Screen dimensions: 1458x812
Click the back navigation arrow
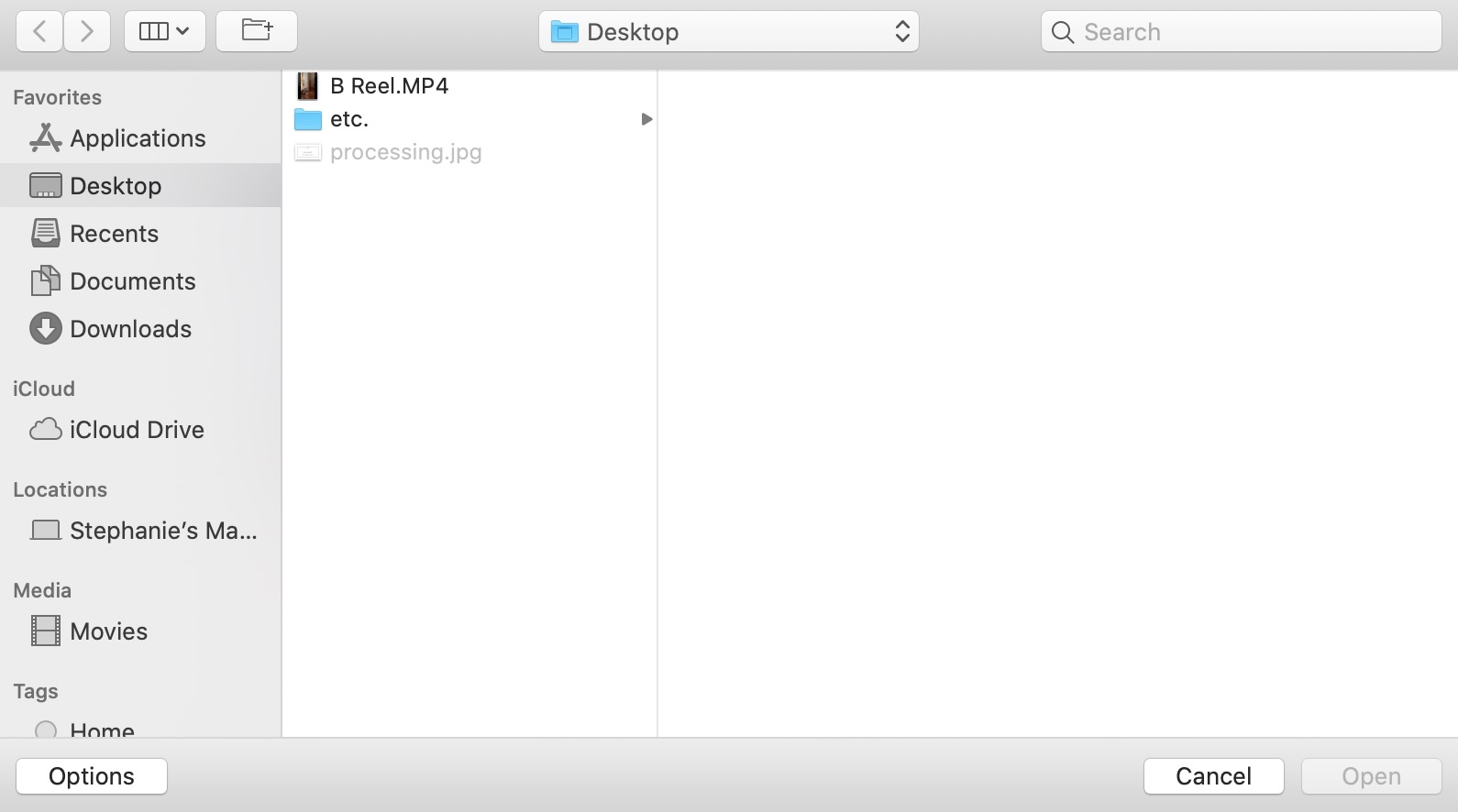tap(39, 32)
